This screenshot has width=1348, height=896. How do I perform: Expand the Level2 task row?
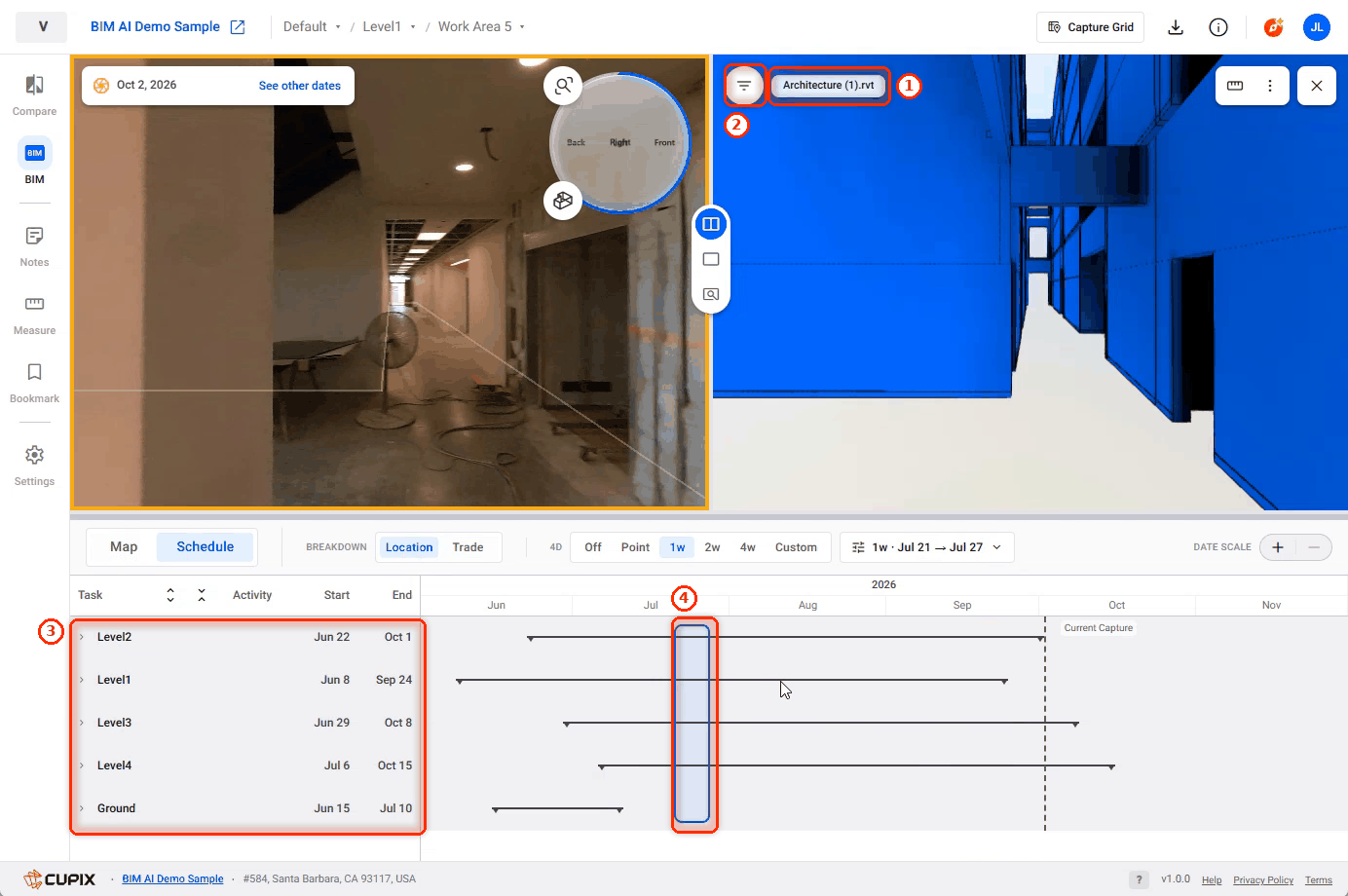82,637
